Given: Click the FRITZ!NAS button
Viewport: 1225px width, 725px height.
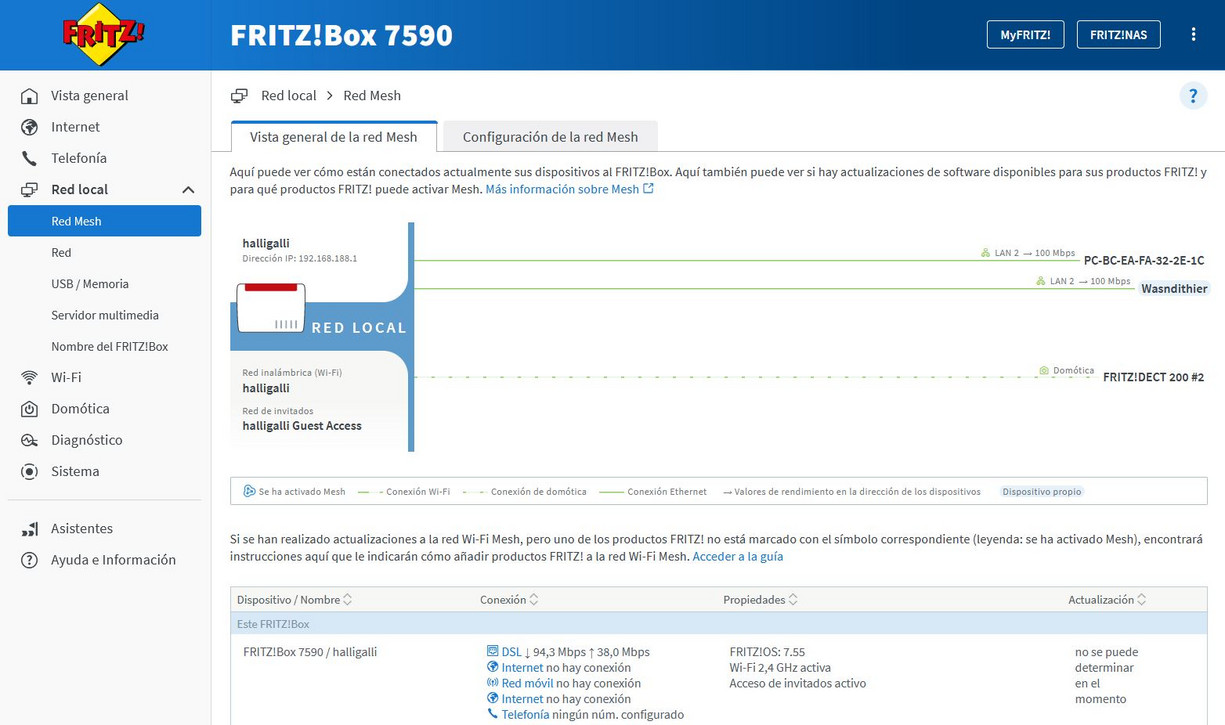Looking at the screenshot, I should pyautogui.click(x=1118, y=34).
